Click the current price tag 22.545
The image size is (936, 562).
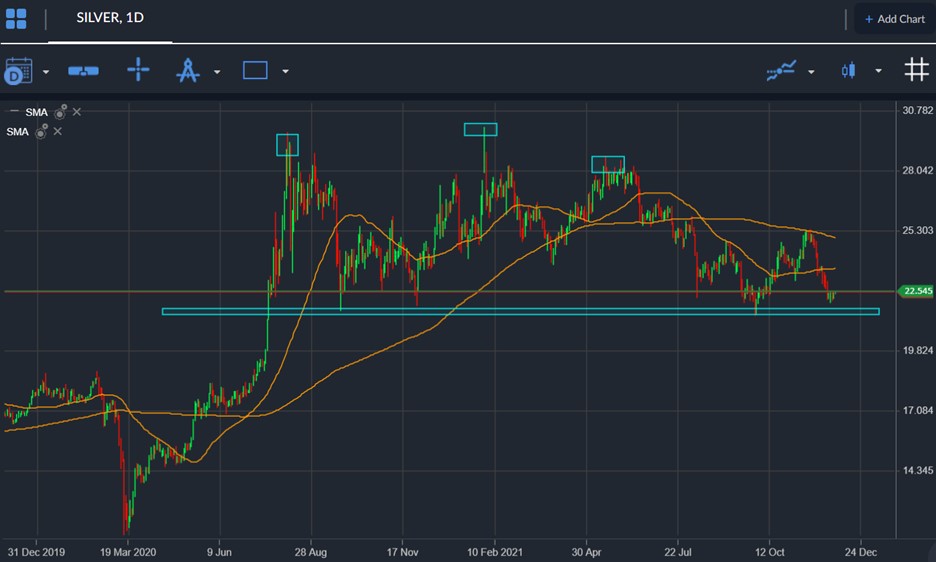(x=916, y=291)
